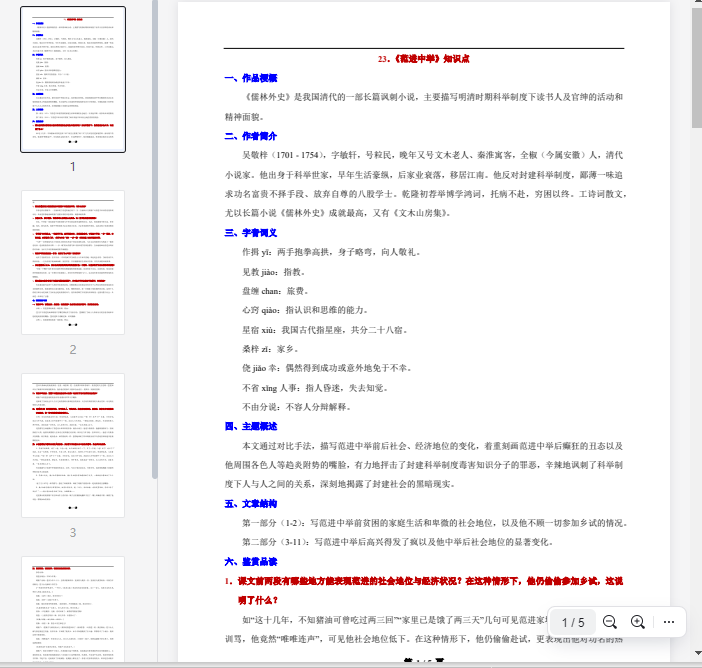Click the 1 / 5 page number field
The height and width of the screenshot is (668, 702).
point(572,622)
